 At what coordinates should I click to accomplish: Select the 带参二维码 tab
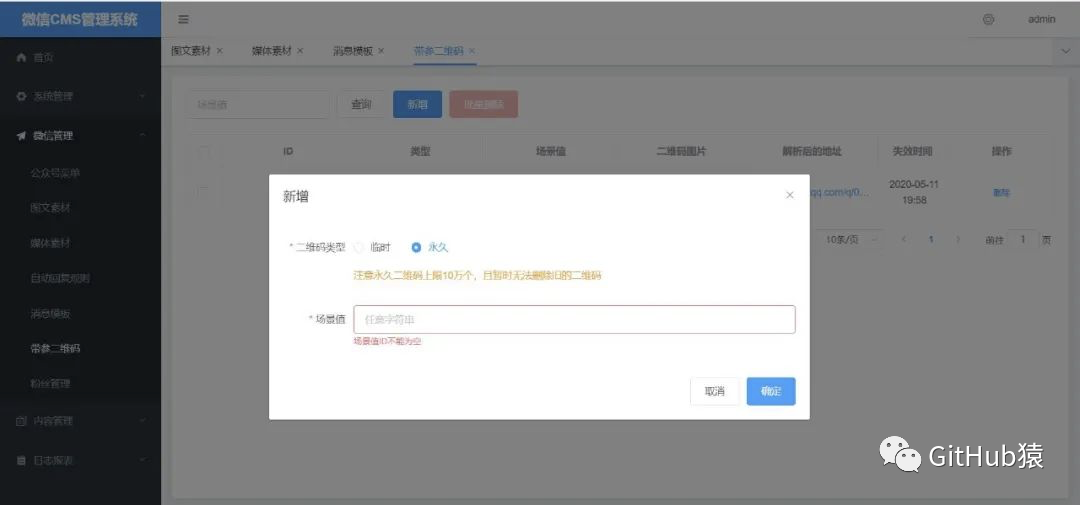(x=438, y=51)
